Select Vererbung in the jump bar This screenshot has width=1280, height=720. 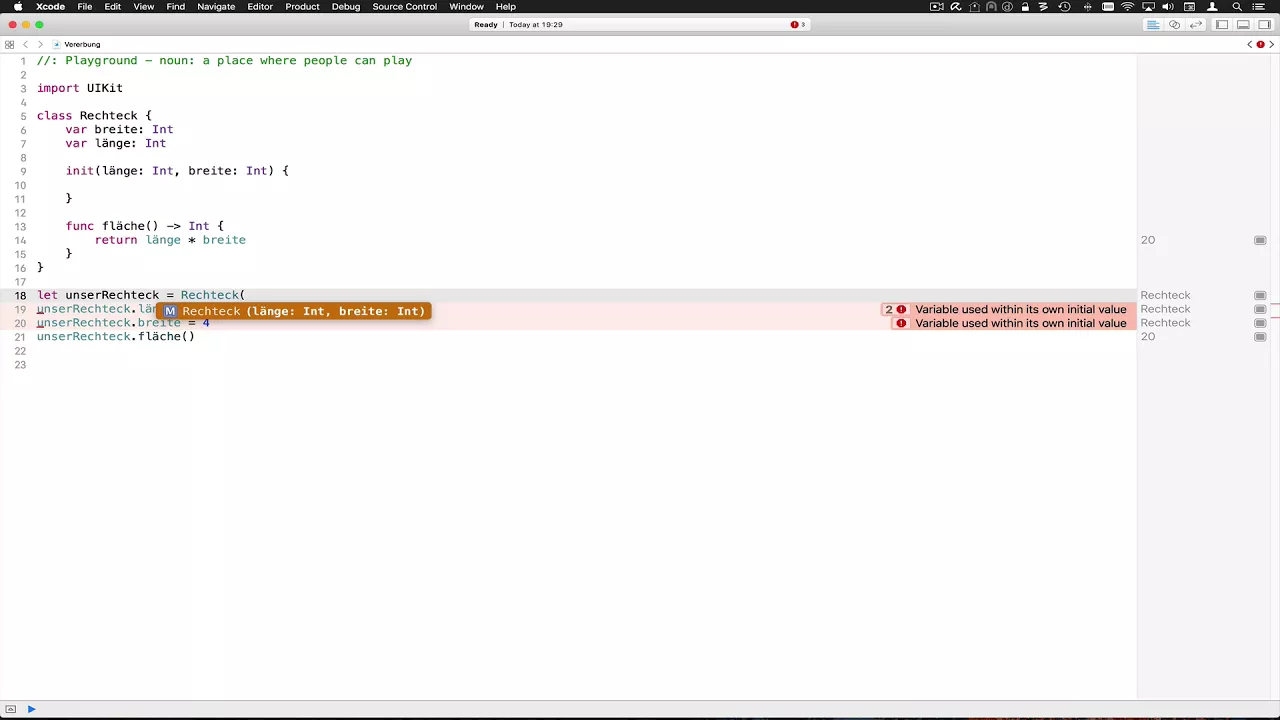pos(77,44)
